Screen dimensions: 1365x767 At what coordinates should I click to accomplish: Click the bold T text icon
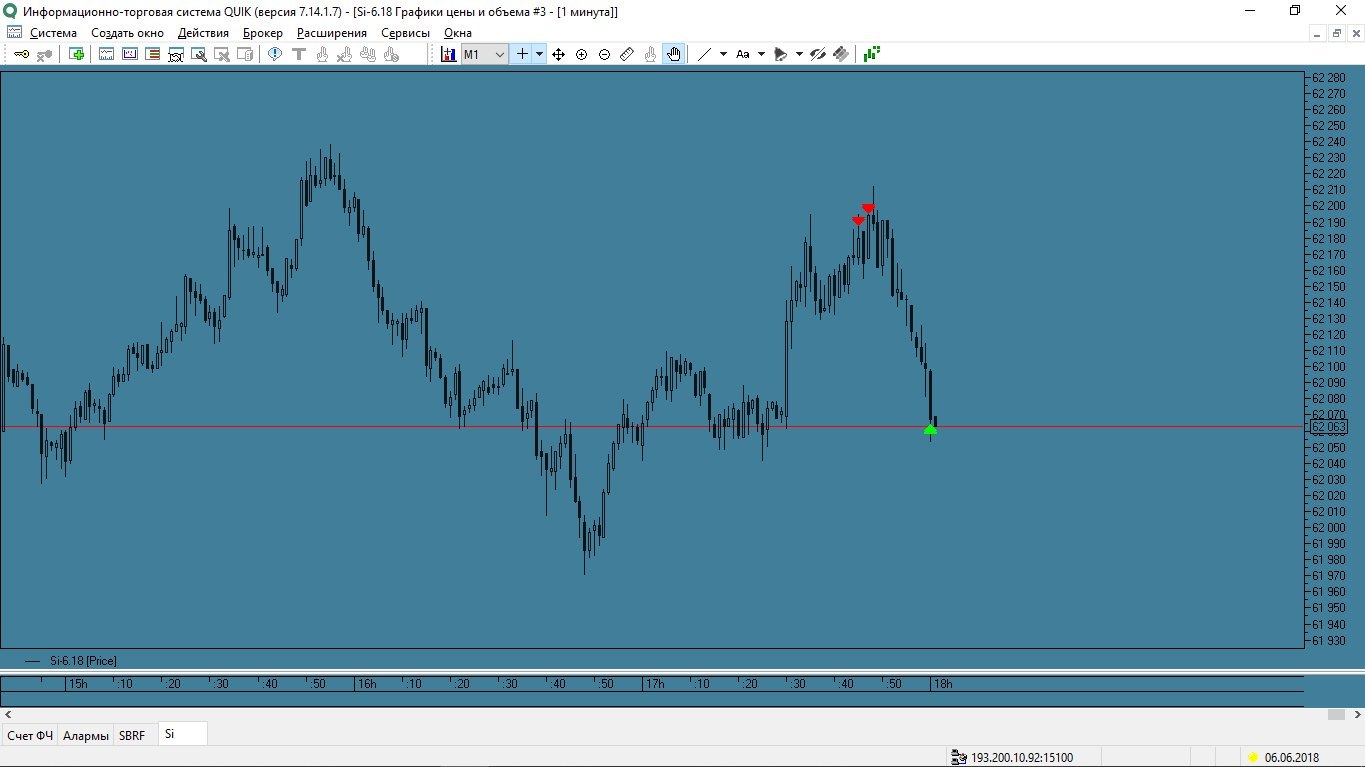[298, 54]
